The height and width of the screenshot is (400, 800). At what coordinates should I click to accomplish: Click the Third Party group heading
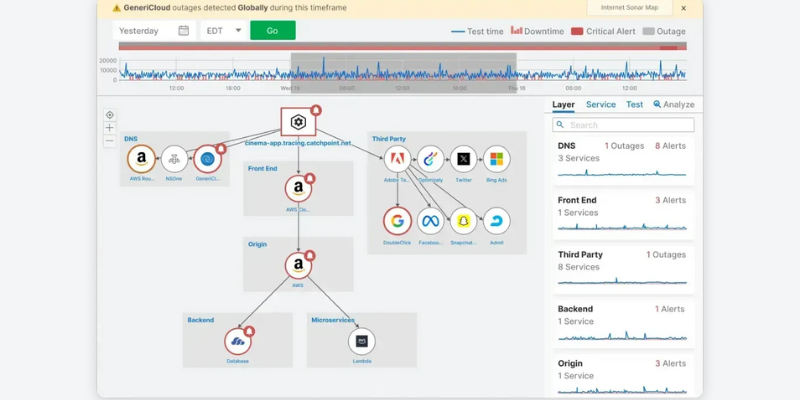[x=389, y=139]
